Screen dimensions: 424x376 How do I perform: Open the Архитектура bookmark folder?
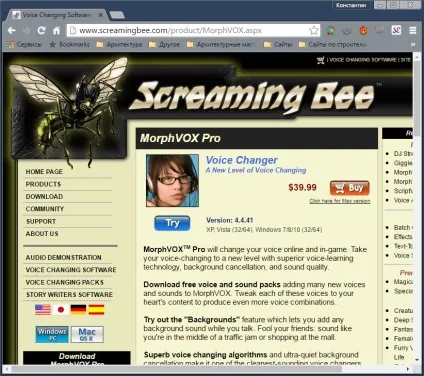[119, 44]
